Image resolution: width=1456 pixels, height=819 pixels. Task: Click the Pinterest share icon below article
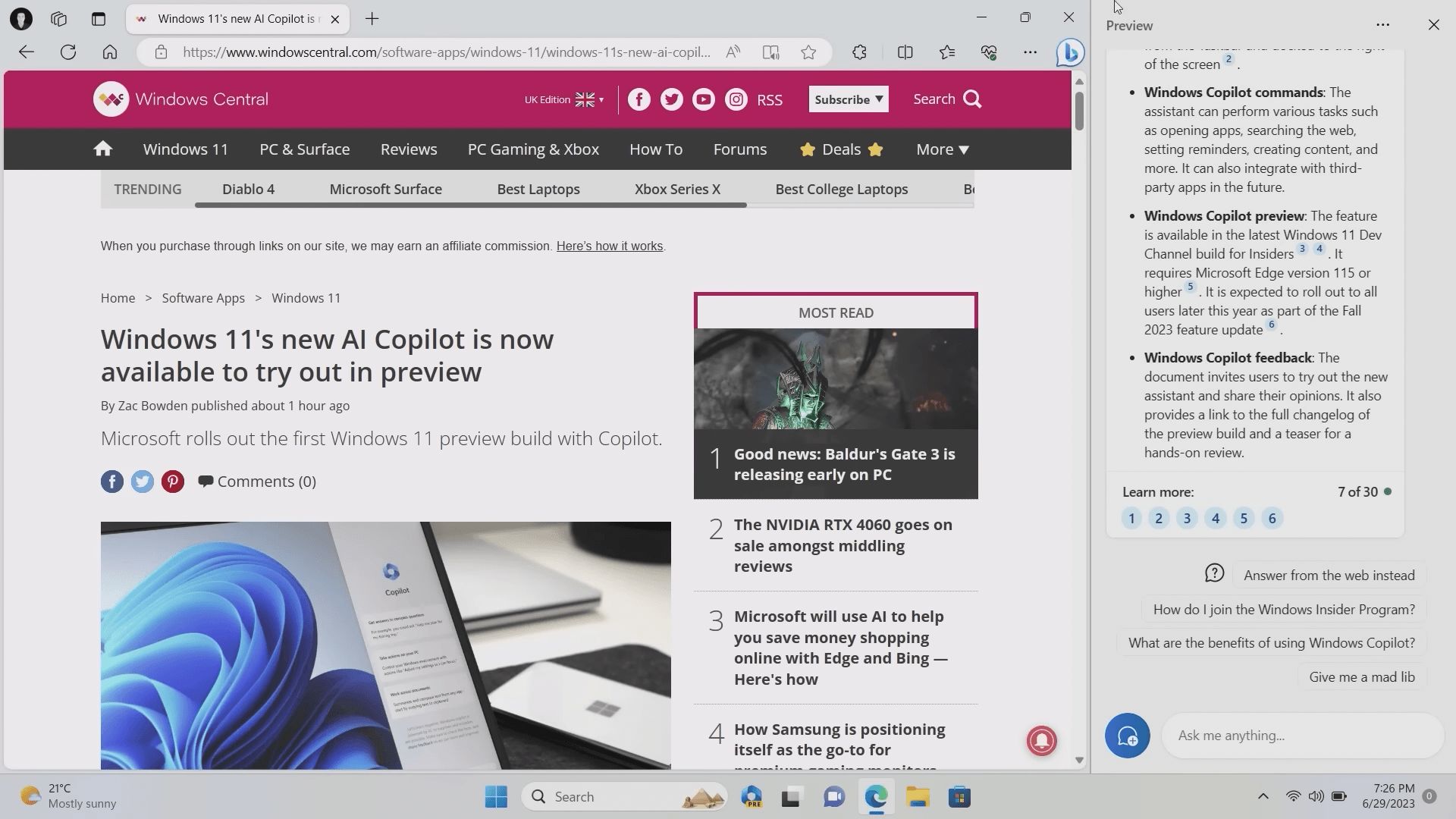(x=172, y=481)
